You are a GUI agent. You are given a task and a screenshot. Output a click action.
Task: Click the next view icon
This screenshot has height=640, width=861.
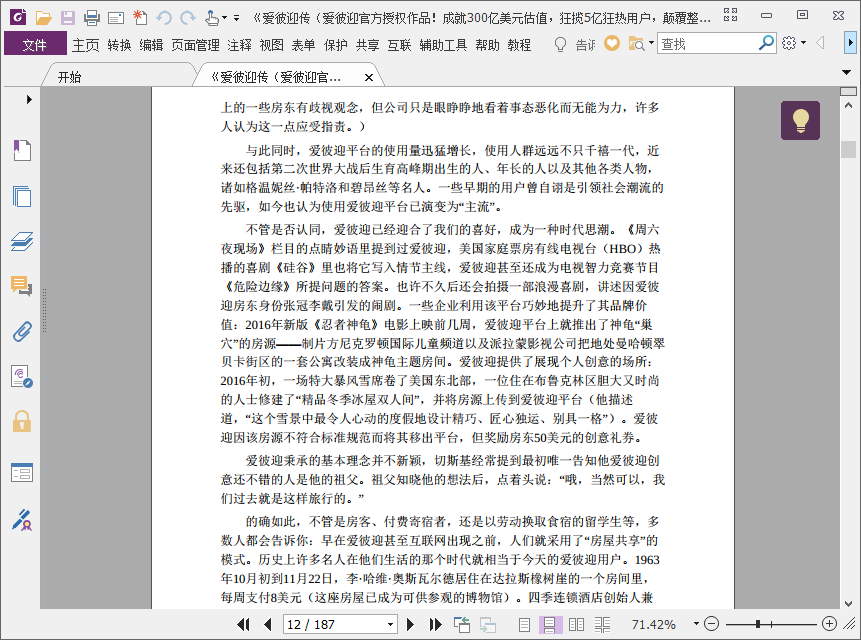pos(487,624)
